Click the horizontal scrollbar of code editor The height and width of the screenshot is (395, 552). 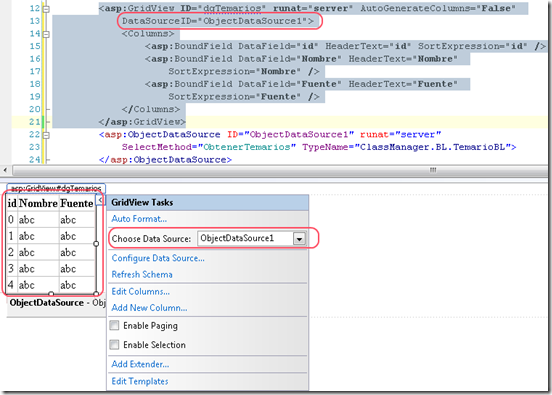[x=280, y=170]
